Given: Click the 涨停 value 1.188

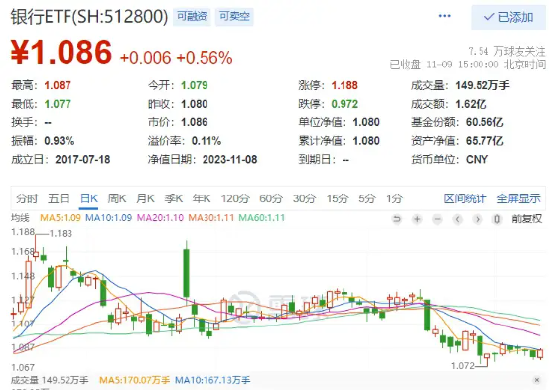Looking at the screenshot, I should point(345,85).
